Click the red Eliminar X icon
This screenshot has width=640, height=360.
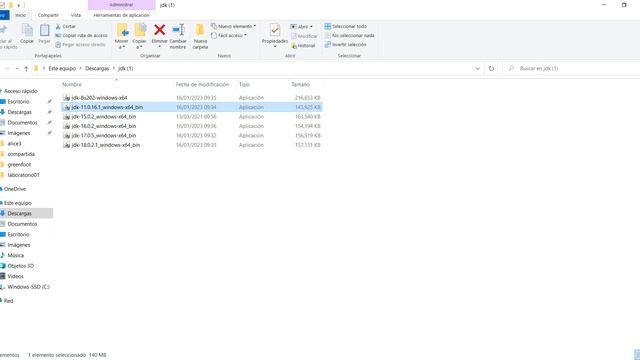click(x=160, y=30)
